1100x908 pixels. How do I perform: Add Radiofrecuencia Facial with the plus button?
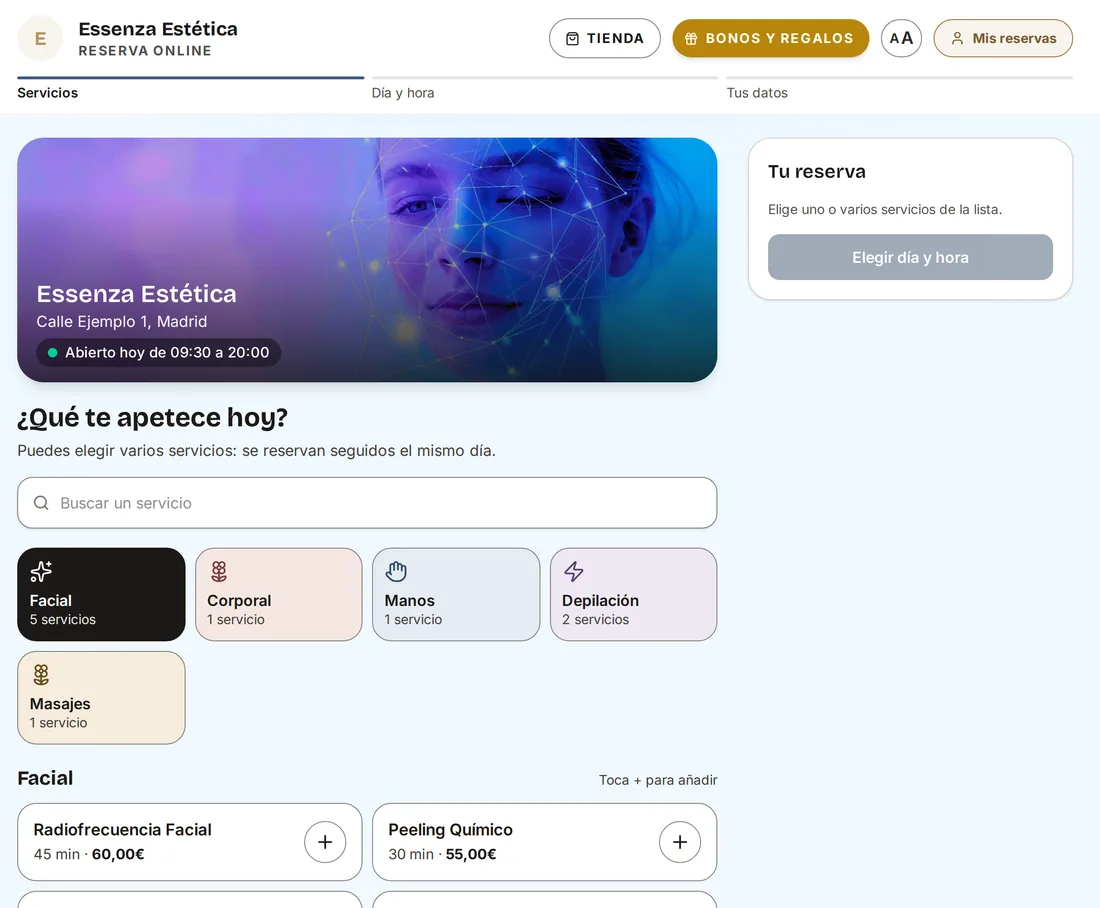[x=325, y=842]
